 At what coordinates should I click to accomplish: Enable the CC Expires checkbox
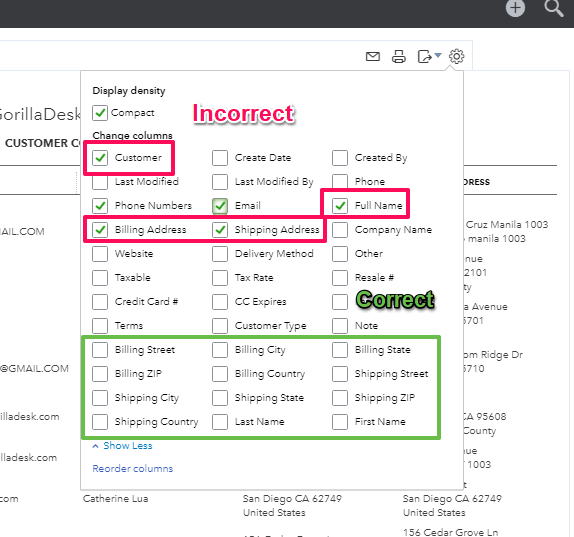tap(220, 302)
